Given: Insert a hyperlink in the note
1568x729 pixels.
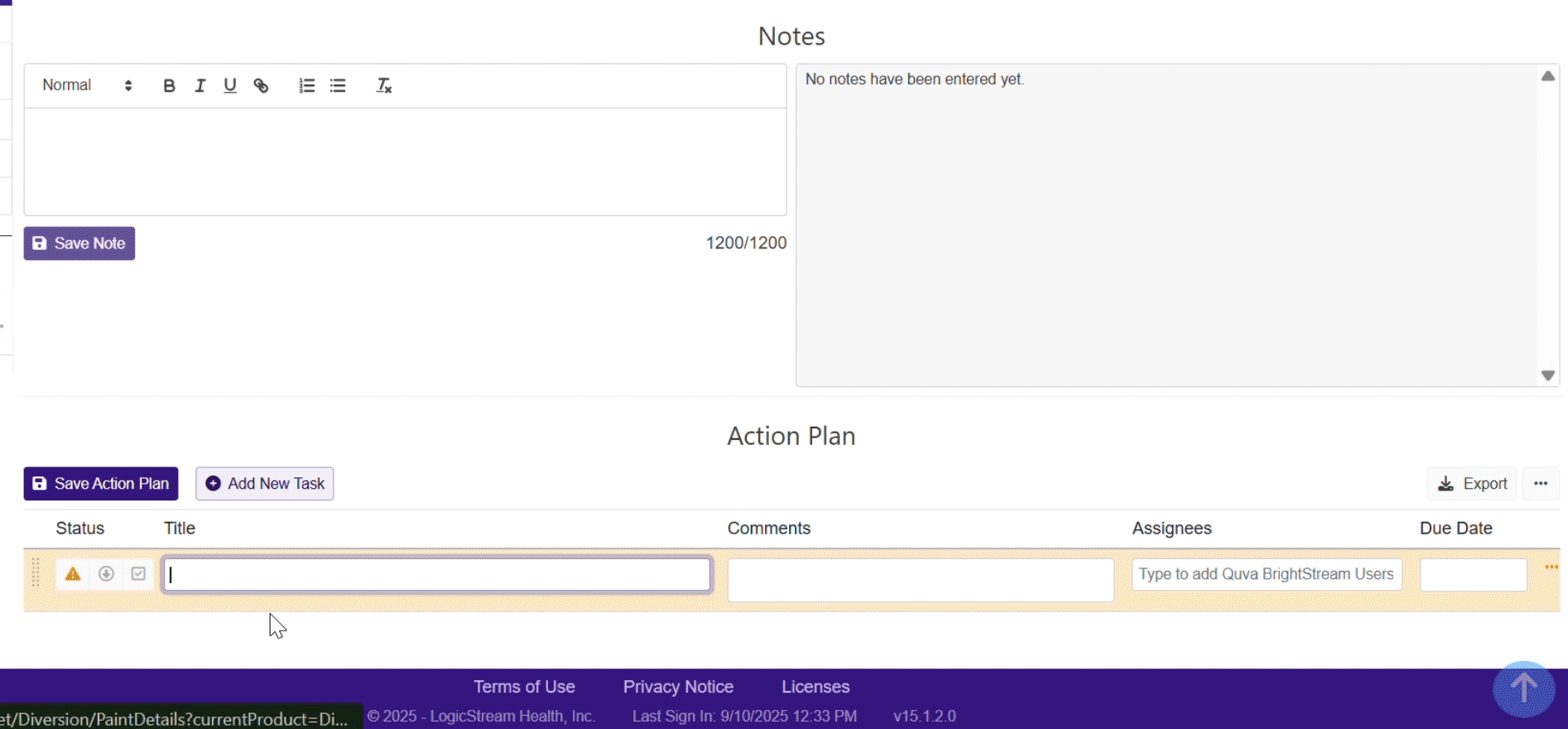Looking at the screenshot, I should click(261, 85).
